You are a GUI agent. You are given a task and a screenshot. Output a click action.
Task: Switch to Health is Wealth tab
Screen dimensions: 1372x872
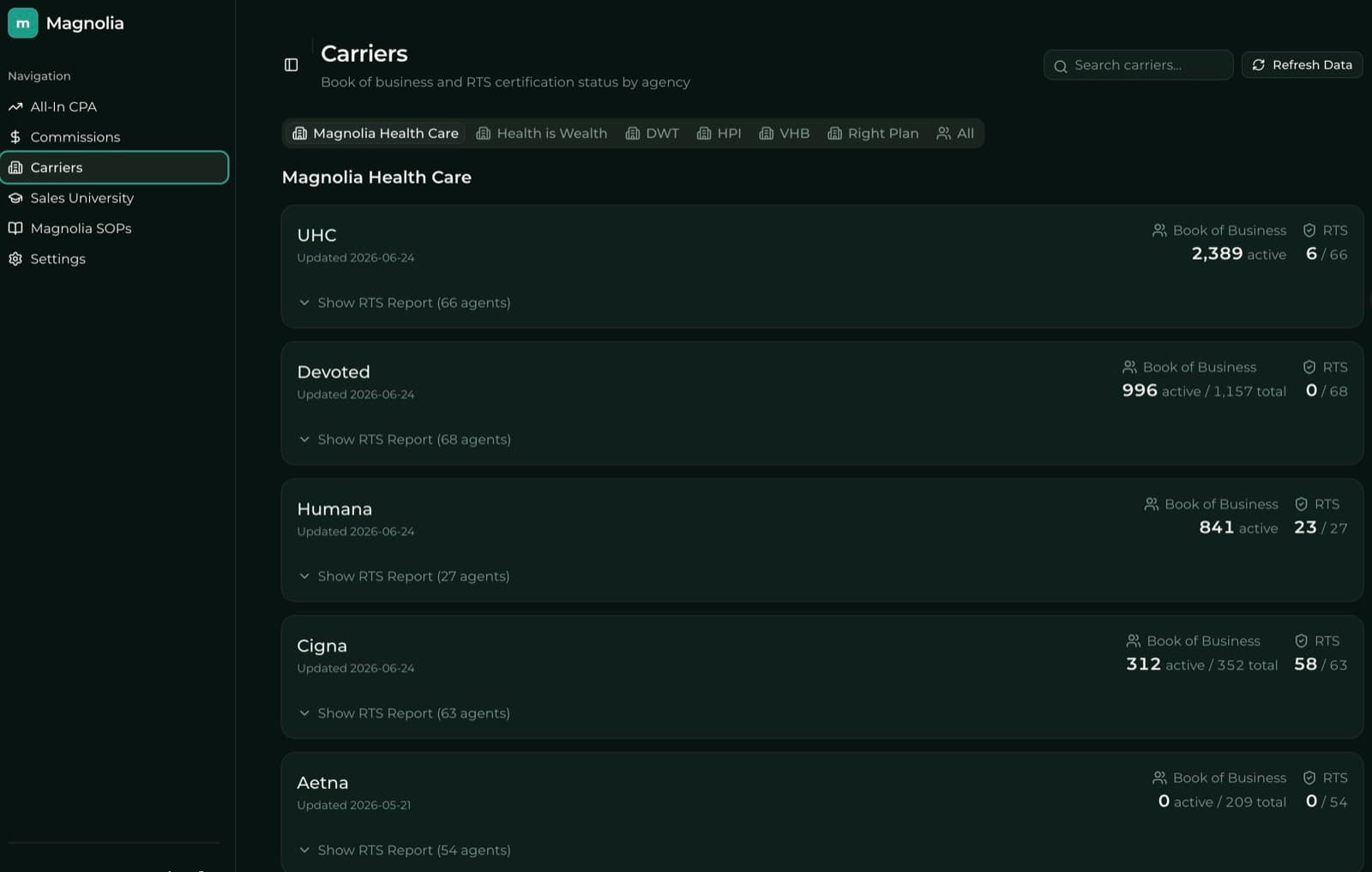click(x=542, y=134)
